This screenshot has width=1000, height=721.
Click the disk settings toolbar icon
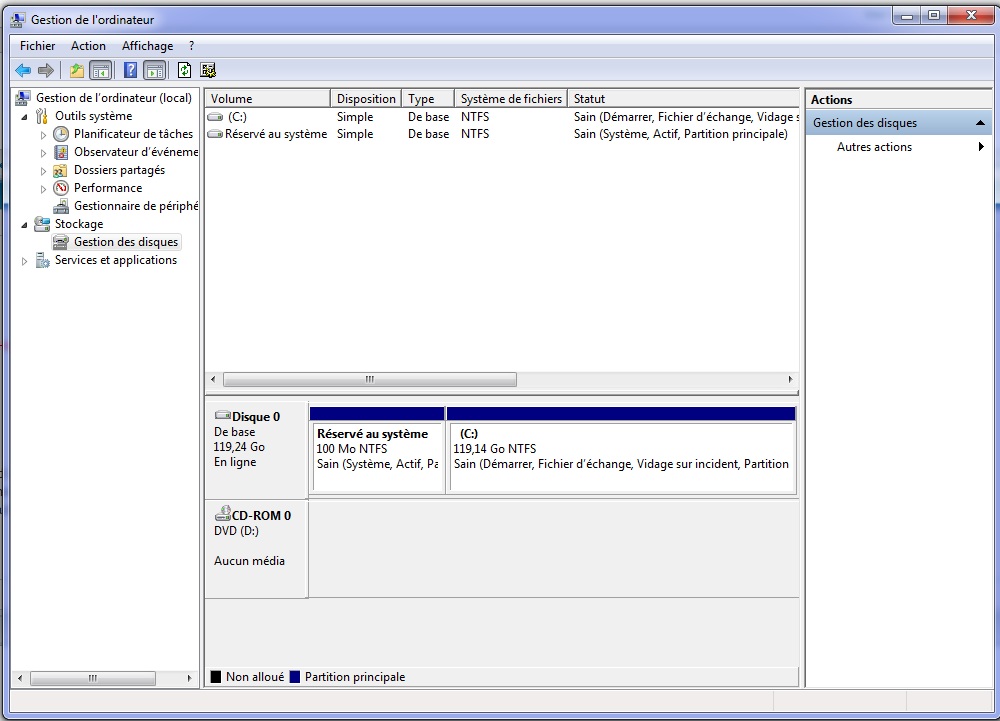[x=208, y=70]
